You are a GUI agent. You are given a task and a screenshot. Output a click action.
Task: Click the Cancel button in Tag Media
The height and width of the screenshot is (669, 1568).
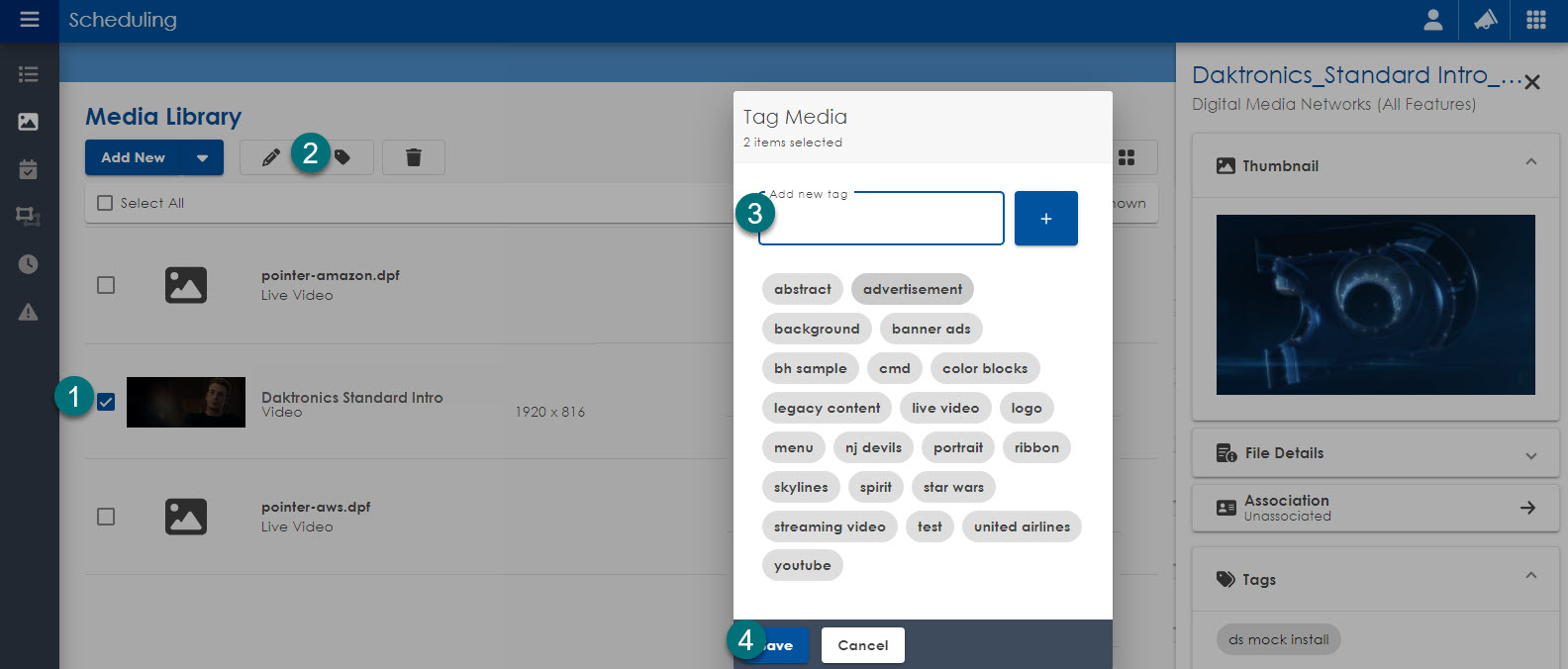click(862, 645)
